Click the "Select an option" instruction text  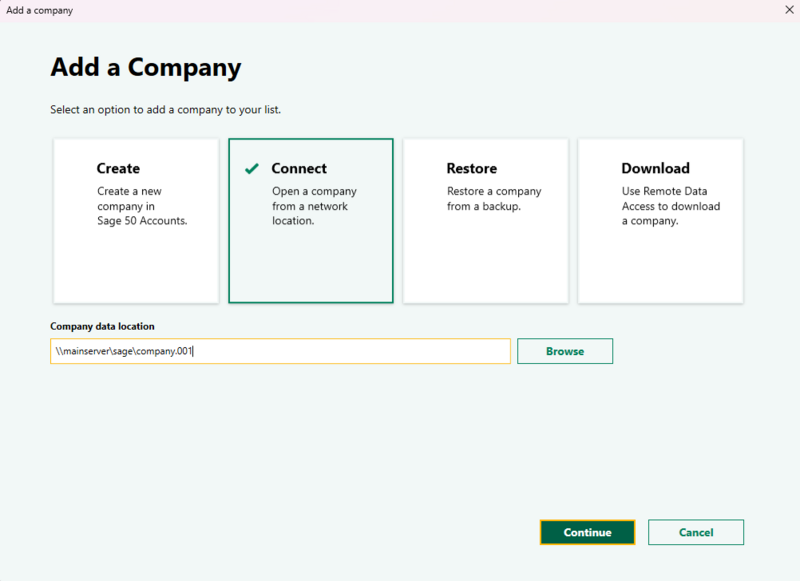[165, 109]
